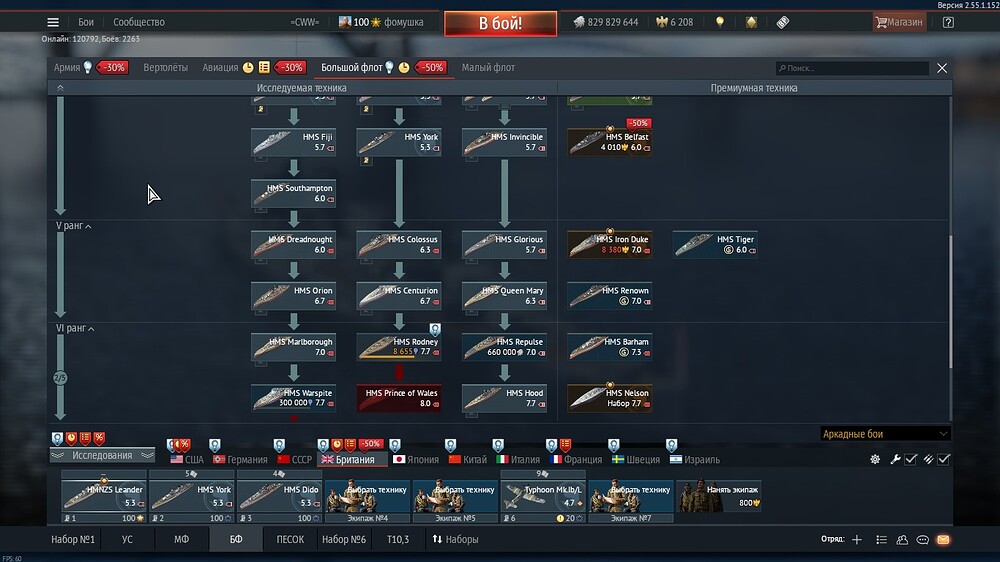This screenshot has width=1000, height=562.
Task: Select HMS Colossus ship card
Action: [399, 245]
